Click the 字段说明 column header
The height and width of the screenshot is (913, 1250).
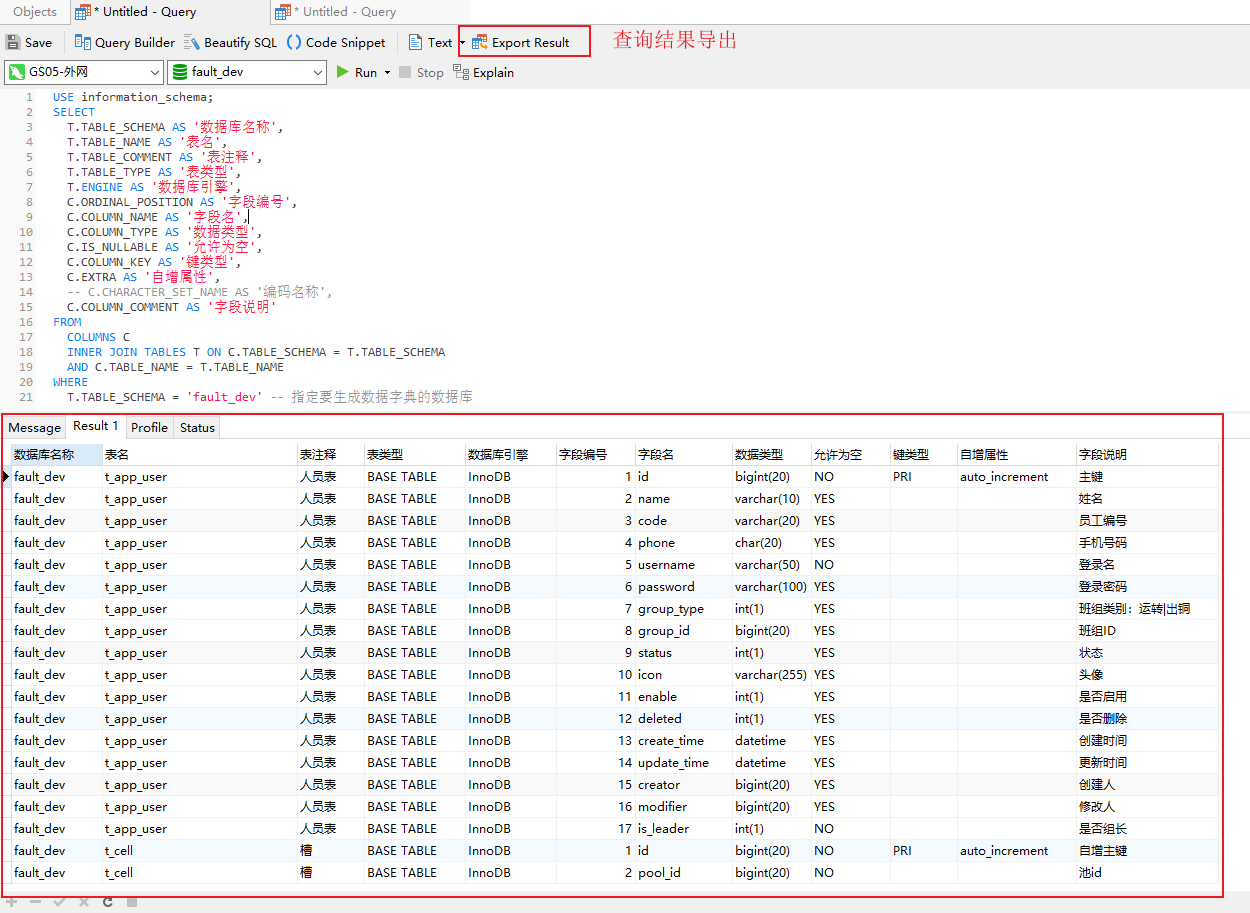1147,454
